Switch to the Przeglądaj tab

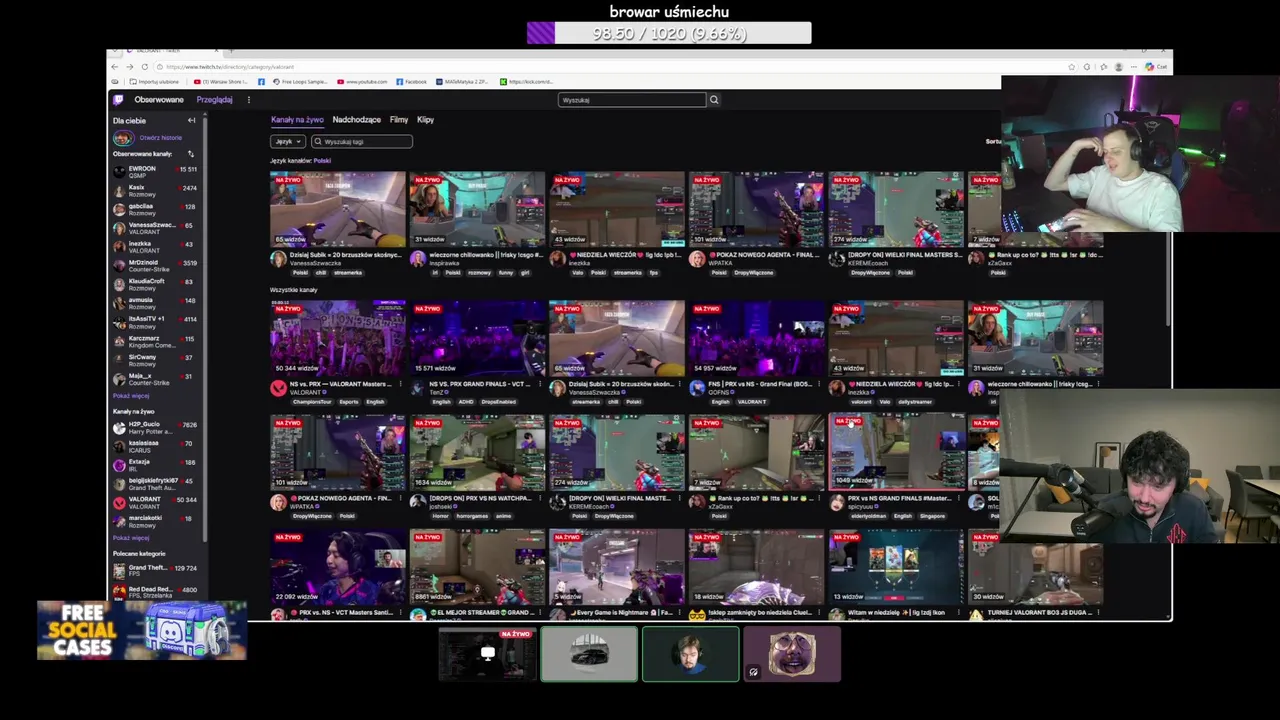[x=214, y=100]
